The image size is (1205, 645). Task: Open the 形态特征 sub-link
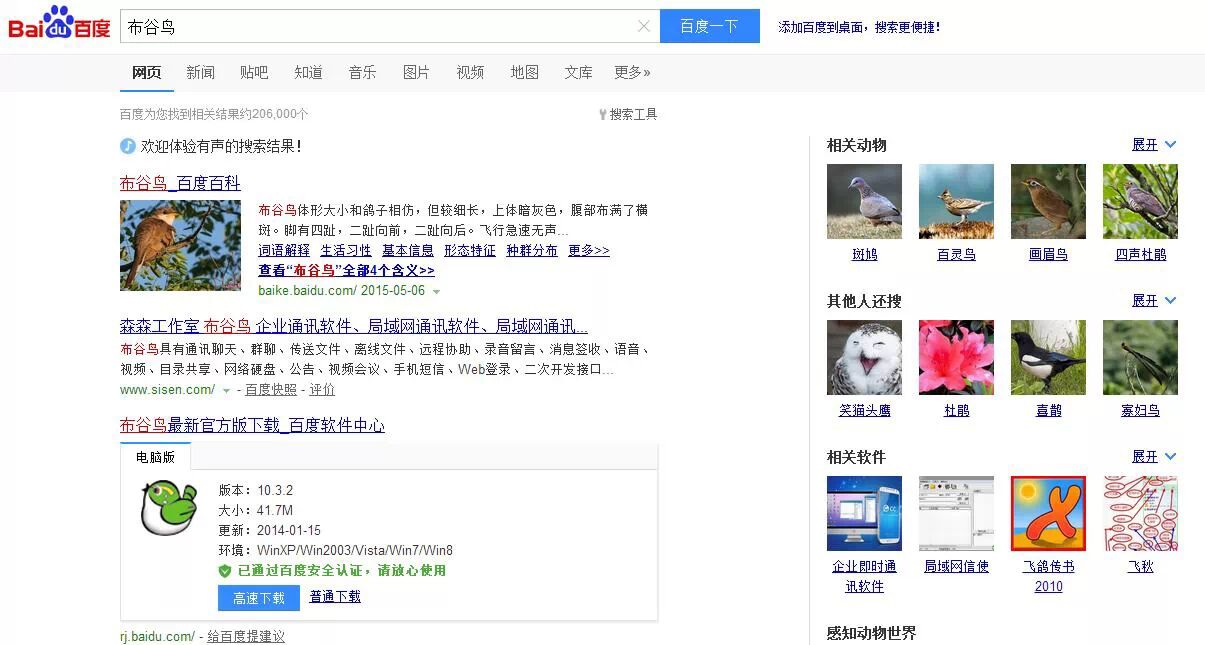470,250
